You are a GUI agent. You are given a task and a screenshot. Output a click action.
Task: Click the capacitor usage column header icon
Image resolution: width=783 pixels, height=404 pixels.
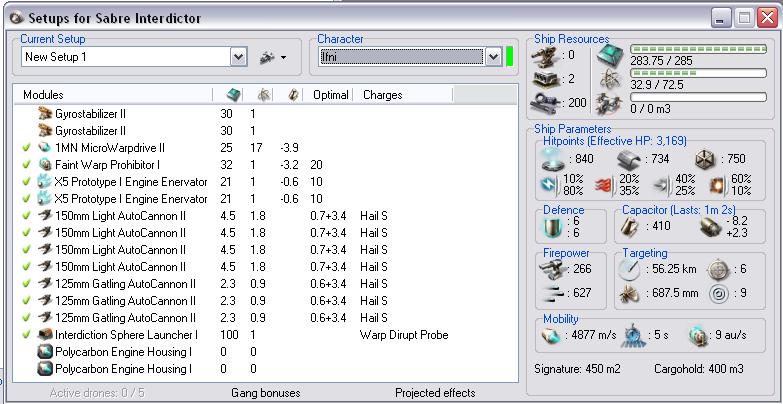pos(293,95)
